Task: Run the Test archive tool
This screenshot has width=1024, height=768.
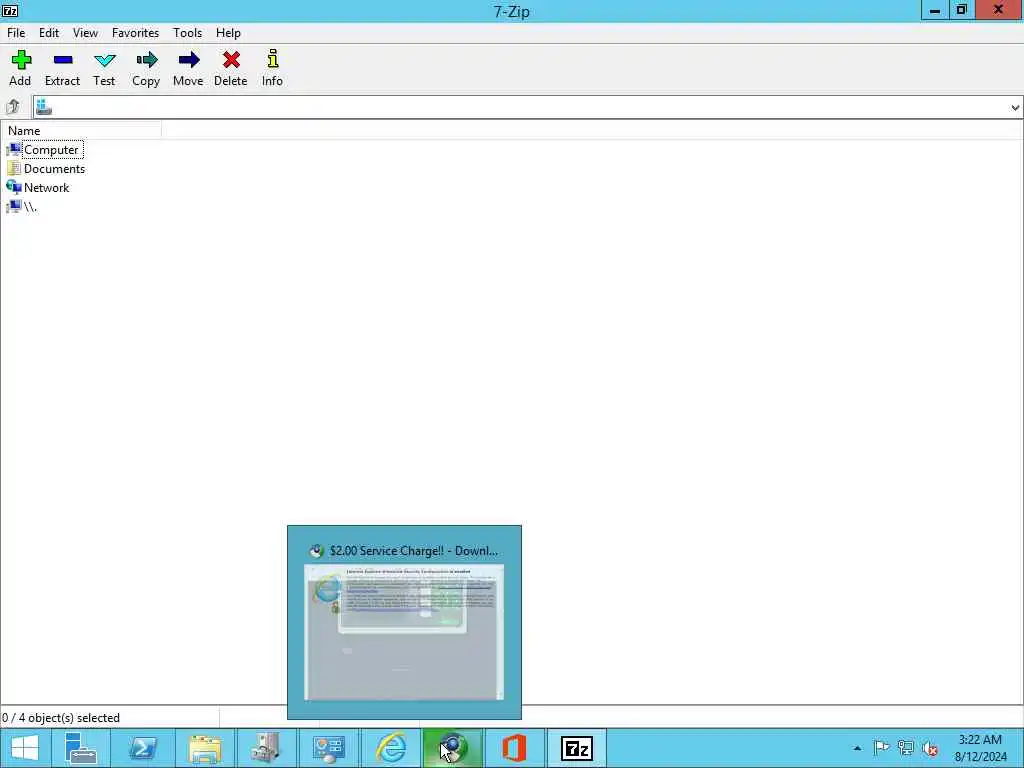Action: 104,69
